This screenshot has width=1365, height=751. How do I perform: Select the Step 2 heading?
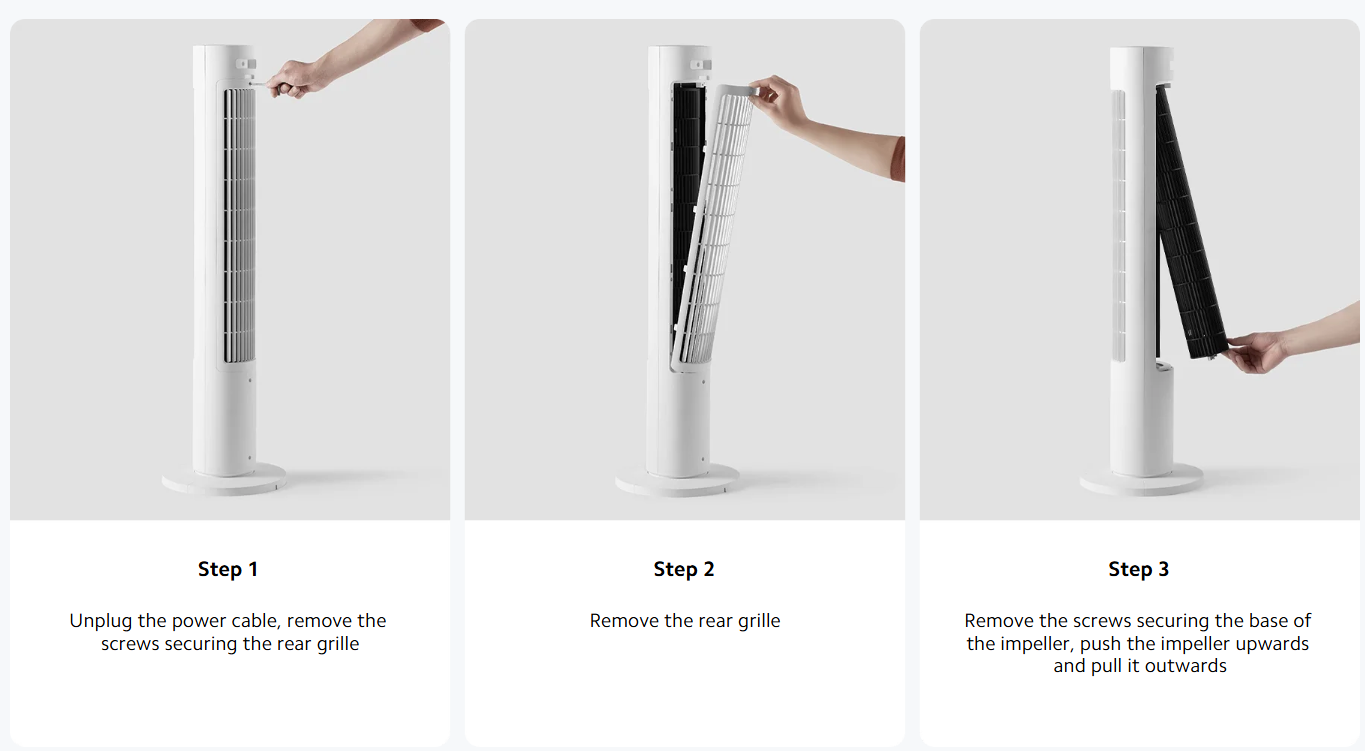click(x=684, y=569)
